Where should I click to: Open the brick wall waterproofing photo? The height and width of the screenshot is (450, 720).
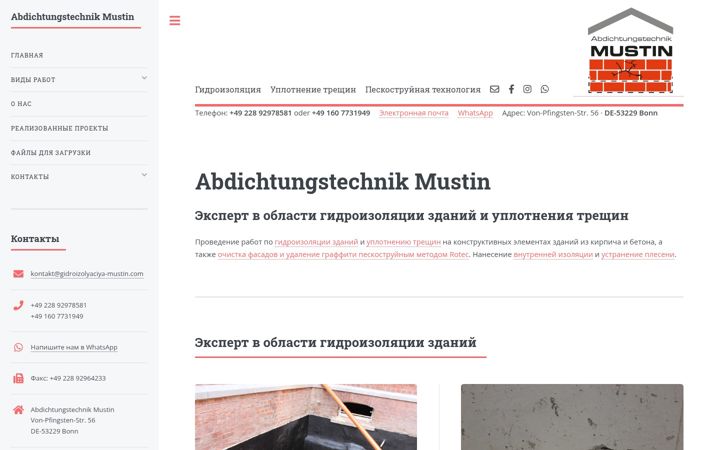pos(306,417)
